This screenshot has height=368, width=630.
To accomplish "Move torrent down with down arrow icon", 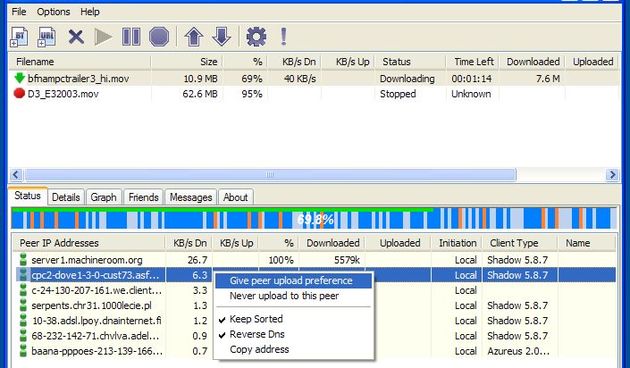I will coord(221,37).
